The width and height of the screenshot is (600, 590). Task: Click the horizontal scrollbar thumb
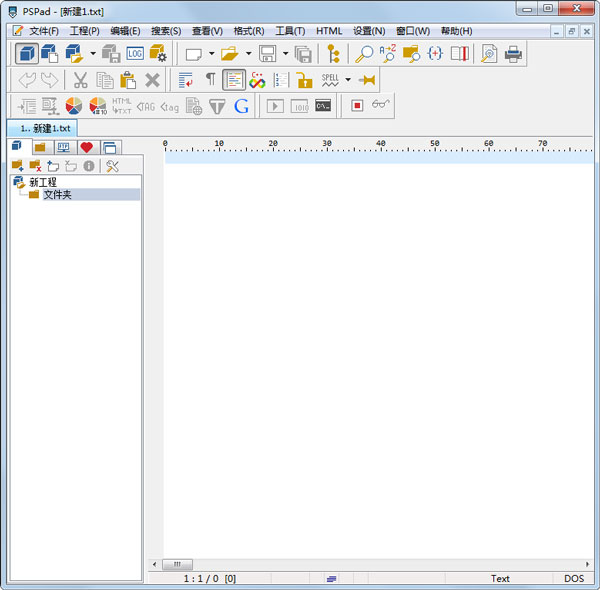pos(177,564)
